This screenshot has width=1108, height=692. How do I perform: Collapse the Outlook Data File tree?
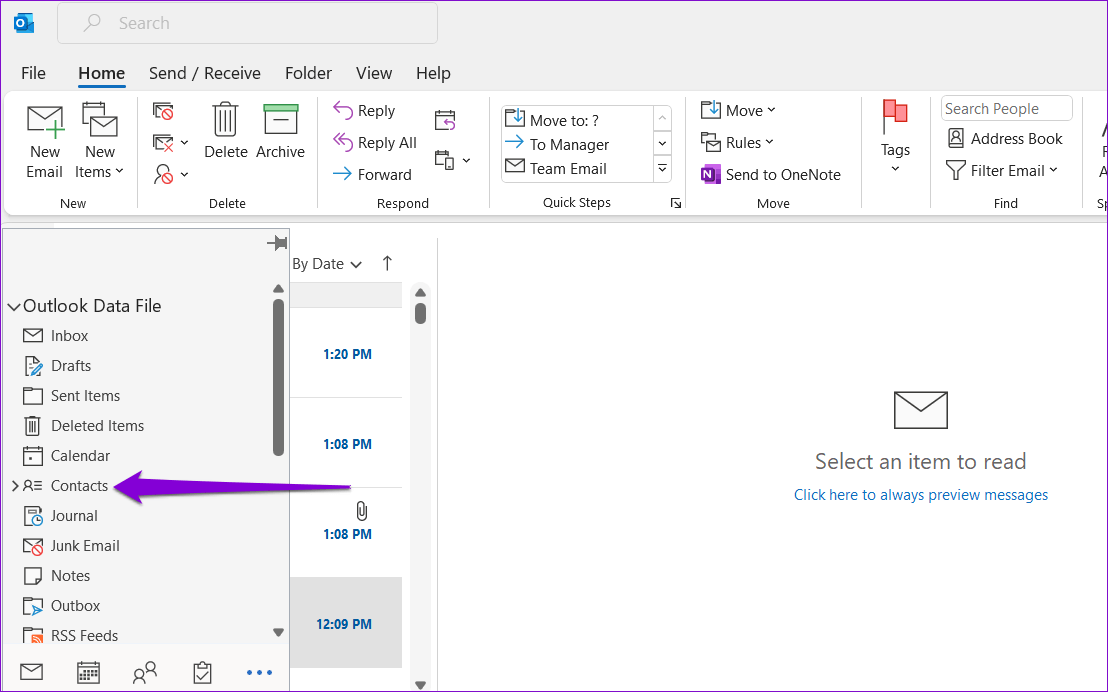tap(13, 307)
